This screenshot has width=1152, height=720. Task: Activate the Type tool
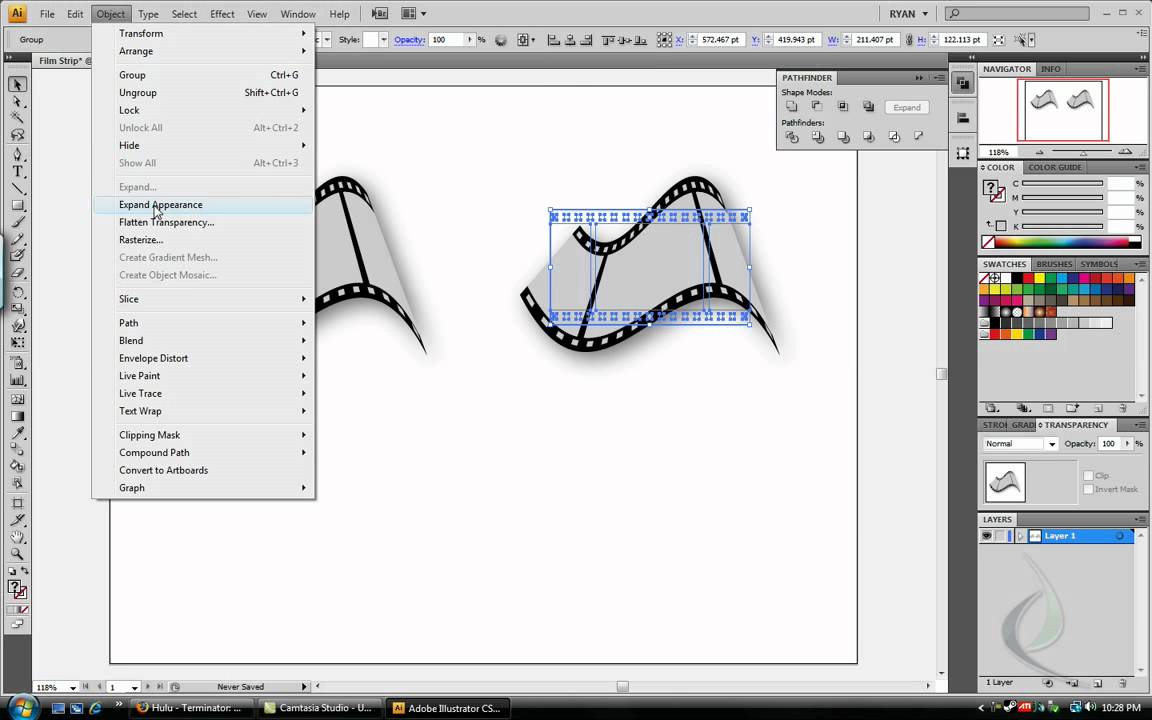click(17, 173)
